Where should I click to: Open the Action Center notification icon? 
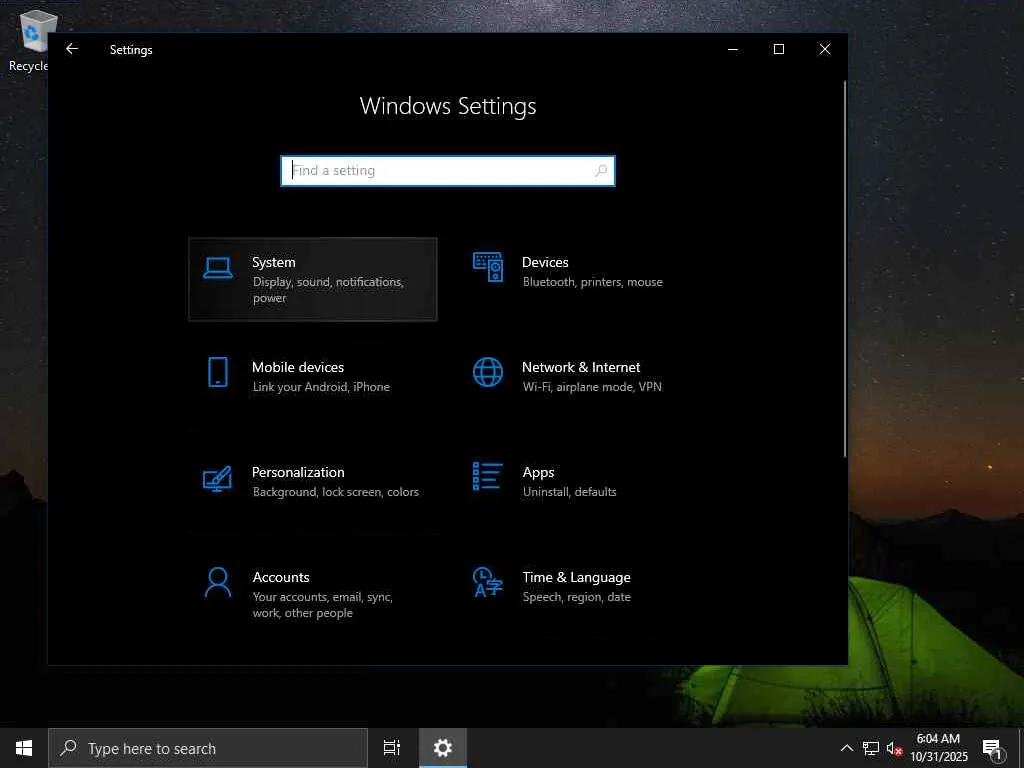(x=993, y=748)
